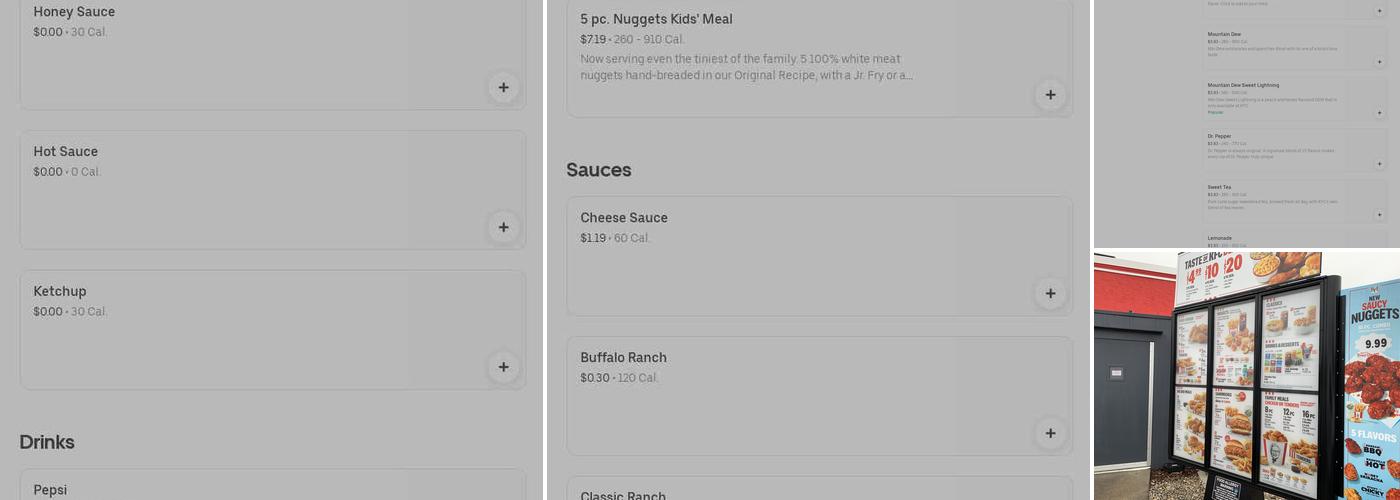Add Honey Sauce to the order
The width and height of the screenshot is (1400, 500).
coord(503,87)
